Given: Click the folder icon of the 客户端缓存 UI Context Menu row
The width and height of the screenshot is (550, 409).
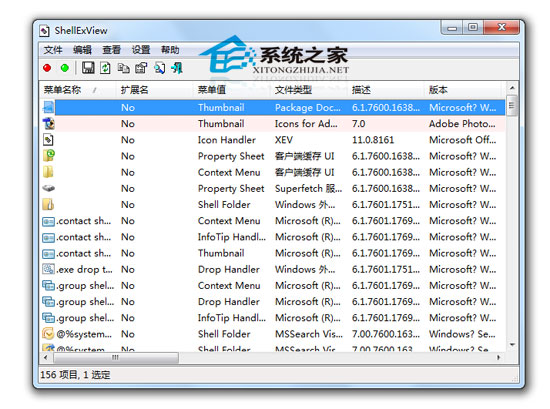Looking at the screenshot, I should point(48,172).
